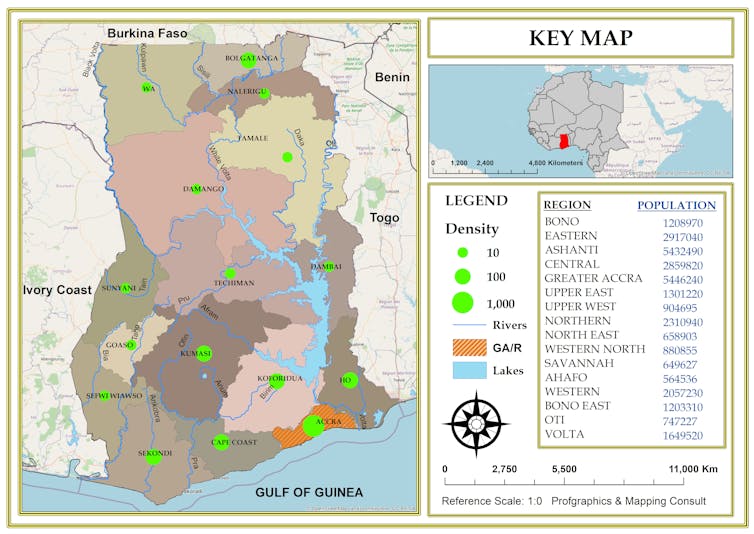Click the green marker at Kumasi
Screen dimensions: 754x534
(204, 353)
